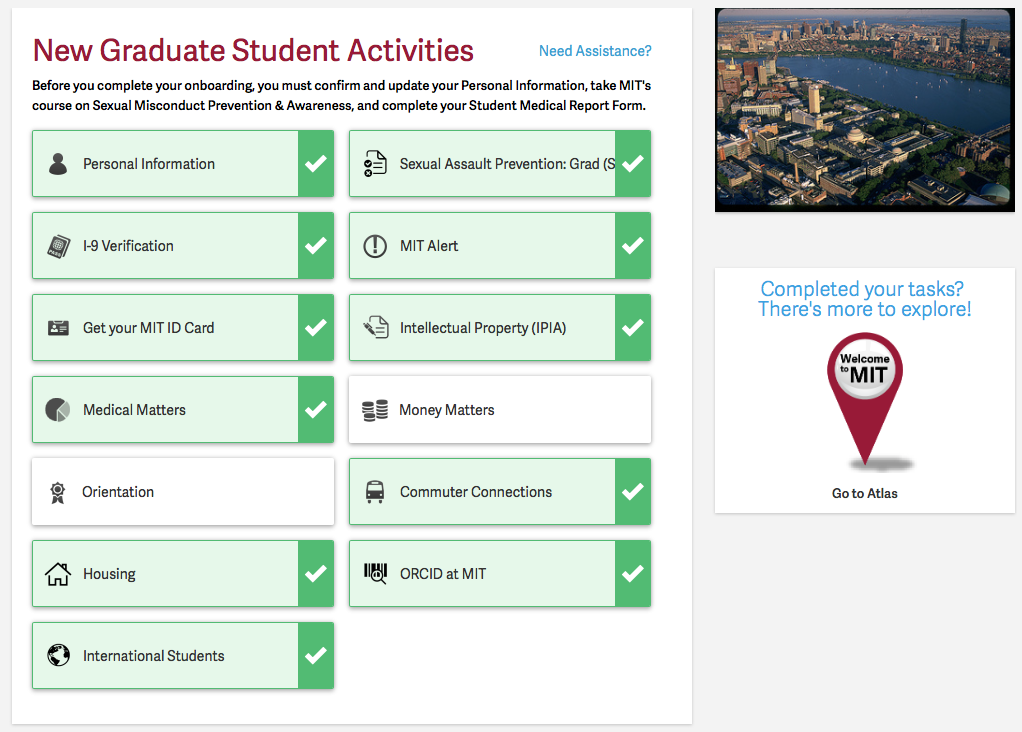Click the Medical Matters pie icon

click(58, 410)
